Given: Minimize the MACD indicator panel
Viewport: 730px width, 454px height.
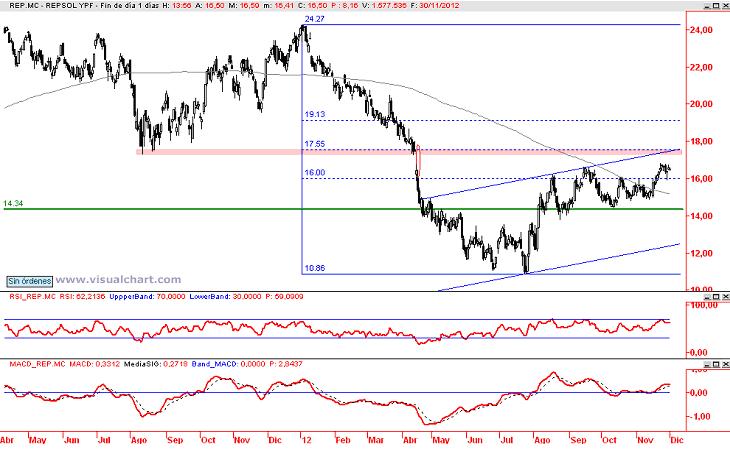Looking at the screenshot, I should pyautogui.click(x=707, y=364).
